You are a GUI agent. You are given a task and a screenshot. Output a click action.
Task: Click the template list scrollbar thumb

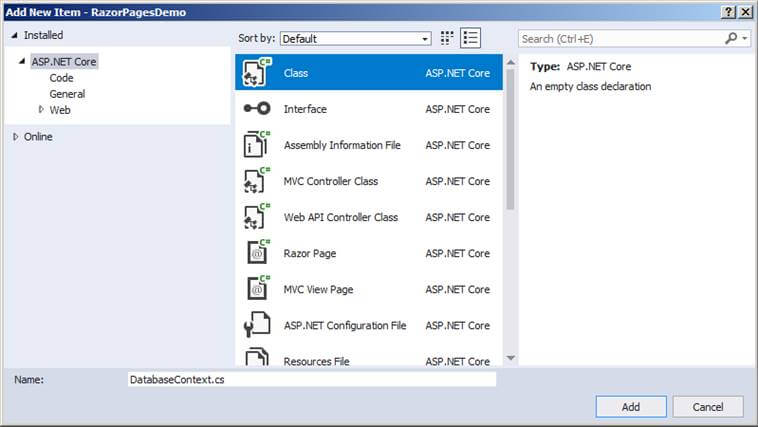[x=510, y=138]
